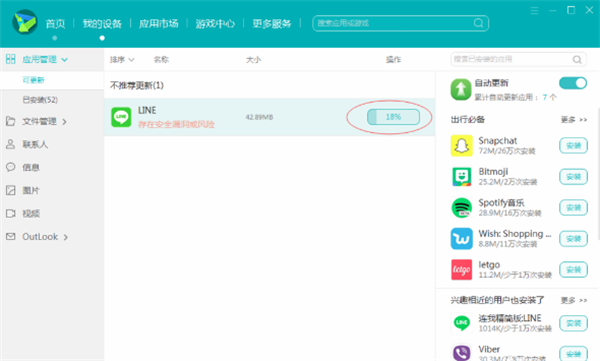
Task: Click the 操作 column header
Action: click(x=393, y=60)
